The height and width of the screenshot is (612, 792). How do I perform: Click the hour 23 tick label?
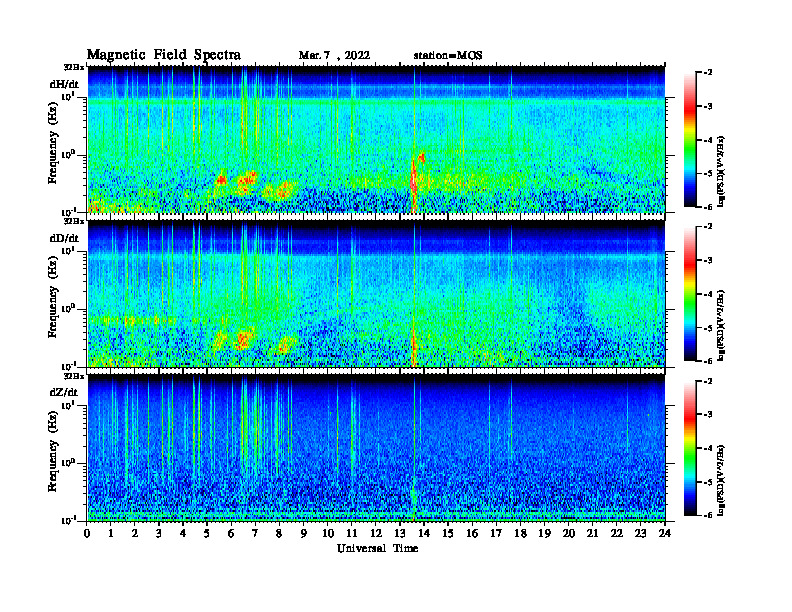pyautogui.click(x=641, y=533)
